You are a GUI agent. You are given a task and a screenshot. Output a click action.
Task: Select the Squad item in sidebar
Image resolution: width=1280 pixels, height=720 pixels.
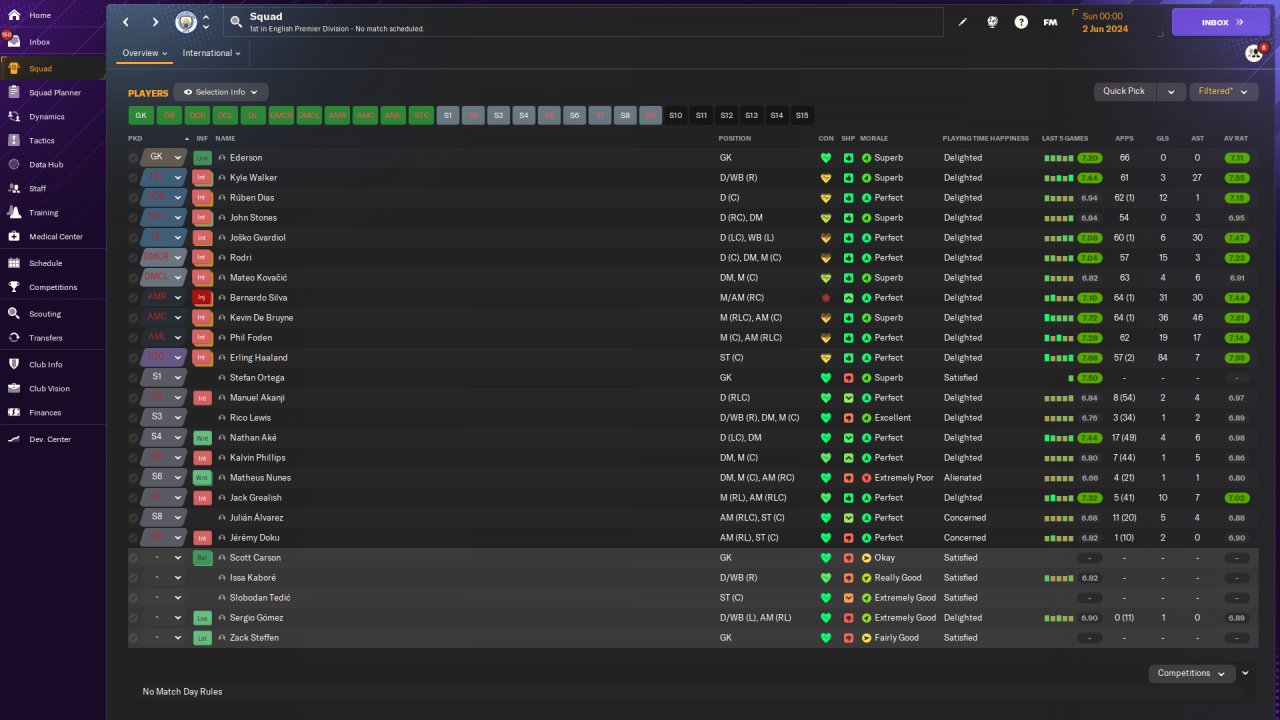(x=53, y=69)
